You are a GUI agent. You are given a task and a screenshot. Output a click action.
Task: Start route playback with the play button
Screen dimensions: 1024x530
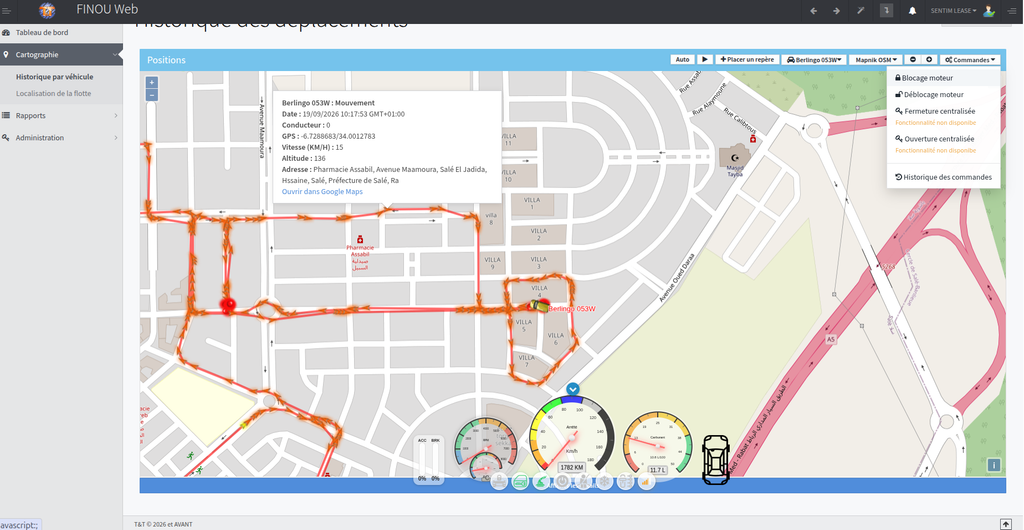click(705, 59)
